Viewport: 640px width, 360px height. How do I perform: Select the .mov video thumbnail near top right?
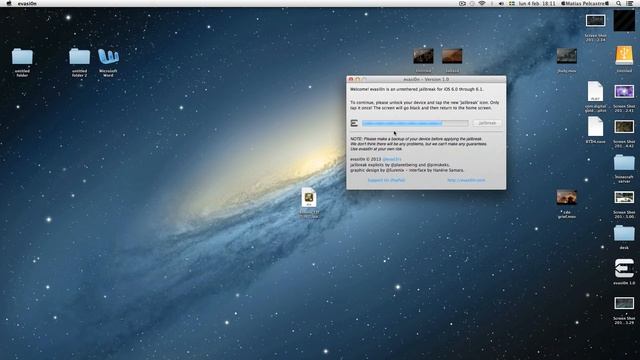click(x=567, y=56)
